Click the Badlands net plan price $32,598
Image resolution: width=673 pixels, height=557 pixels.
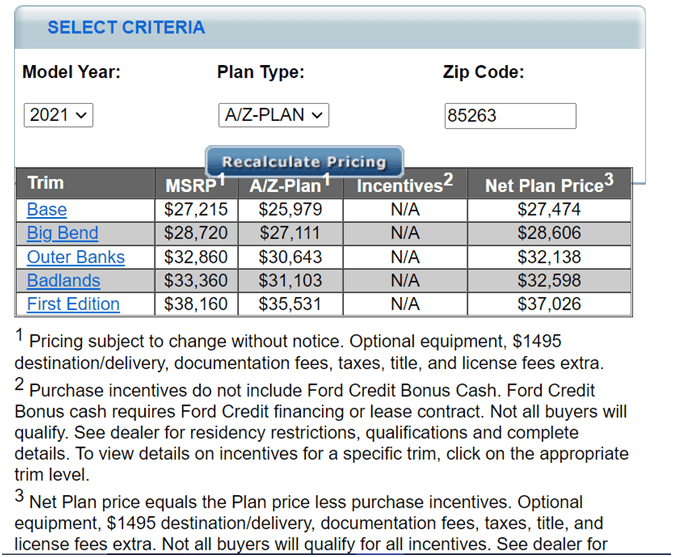549,281
